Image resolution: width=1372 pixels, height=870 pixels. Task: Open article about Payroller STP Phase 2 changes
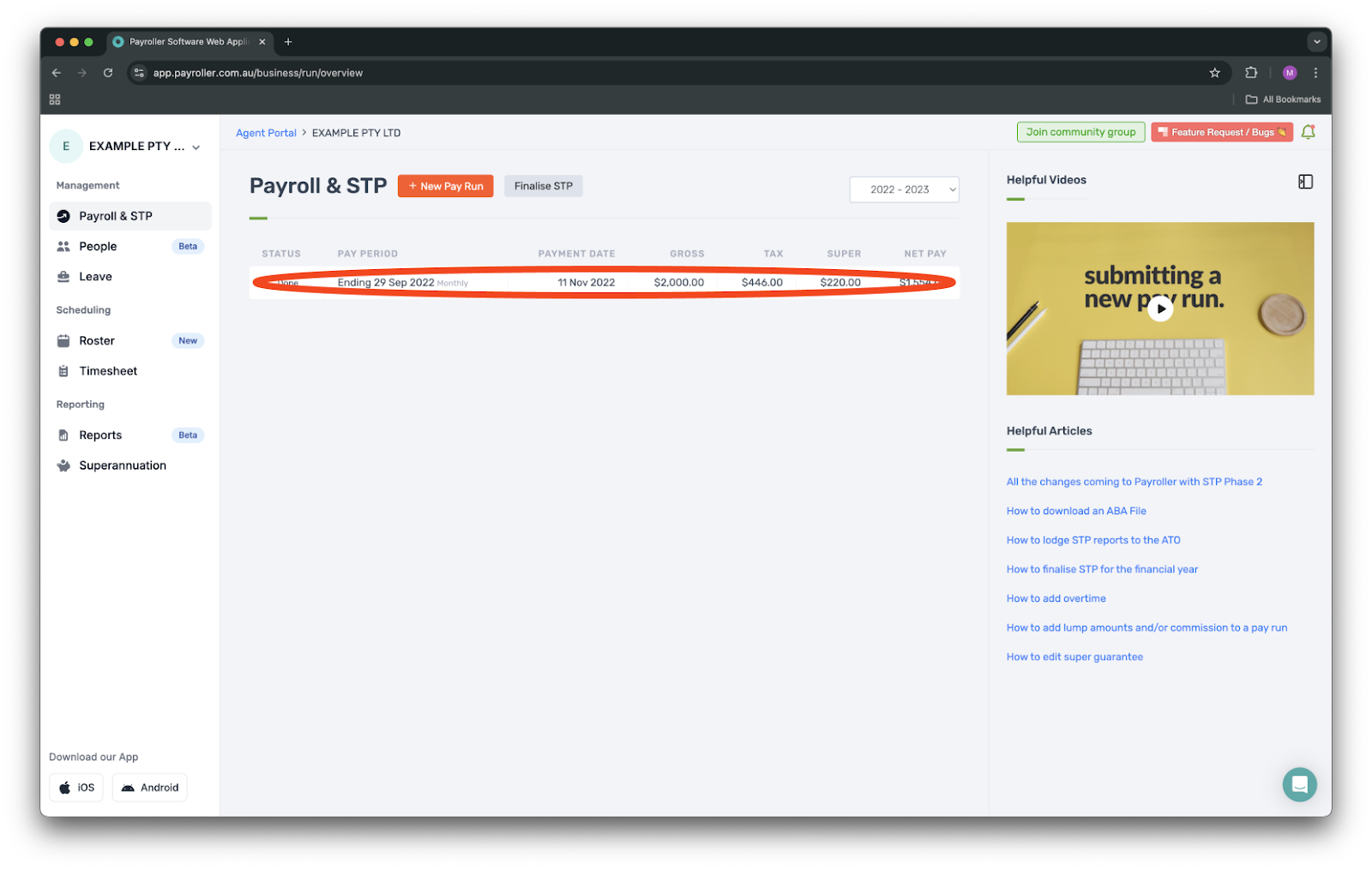tap(1134, 482)
